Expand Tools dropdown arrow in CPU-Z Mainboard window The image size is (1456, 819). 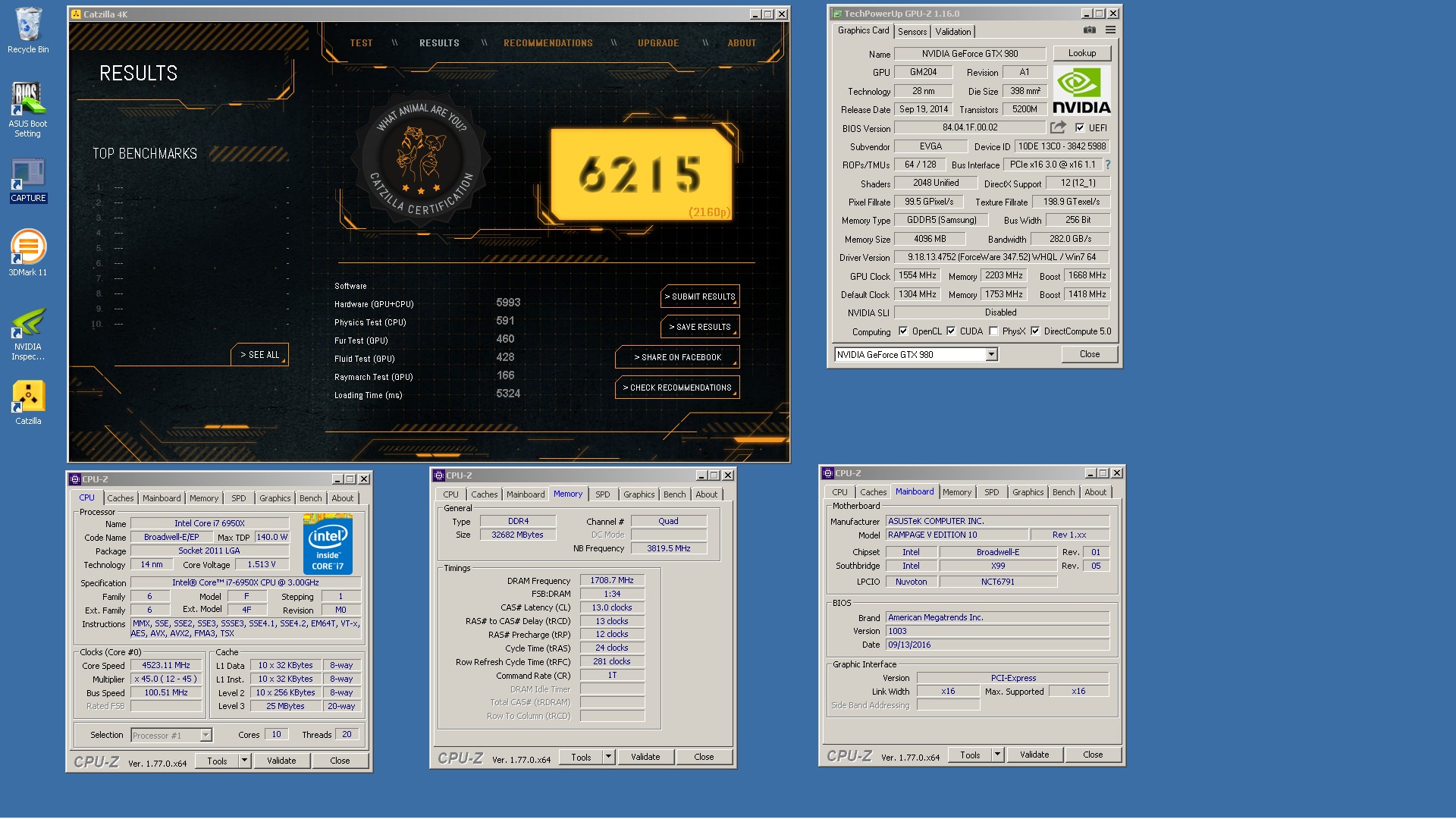(997, 755)
